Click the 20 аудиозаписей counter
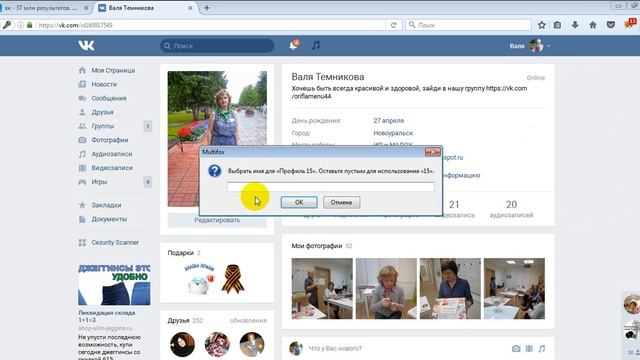640x360 pixels. point(511,209)
